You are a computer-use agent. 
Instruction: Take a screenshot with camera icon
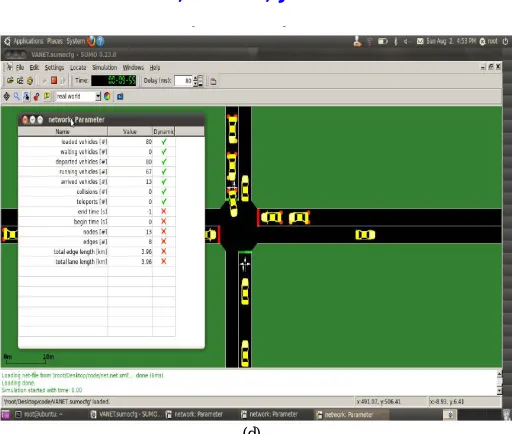pos(120,97)
